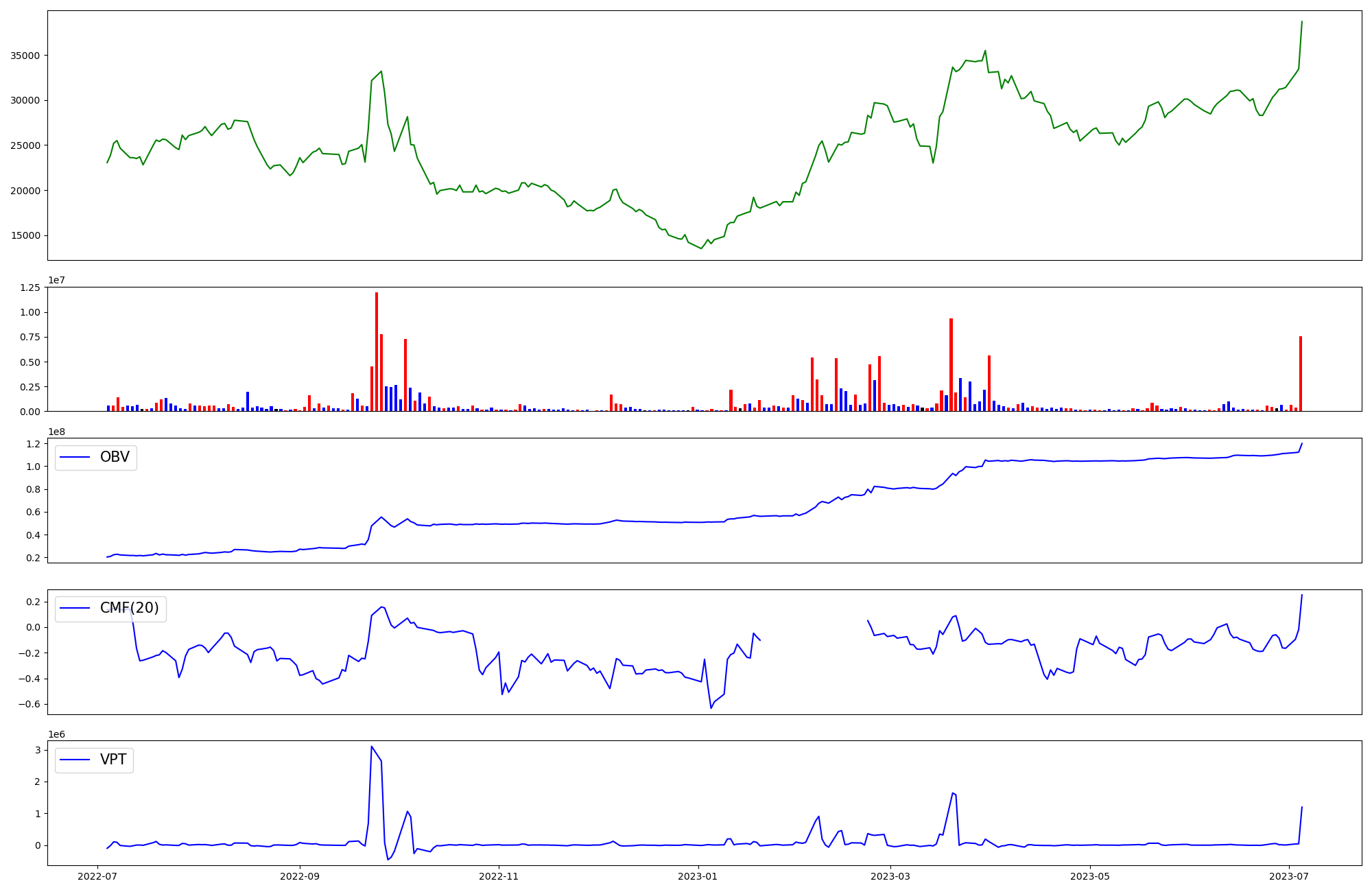Click the 1e7 scale label above volume chart
This screenshot has height=892, width=1372.
(x=56, y=280)
